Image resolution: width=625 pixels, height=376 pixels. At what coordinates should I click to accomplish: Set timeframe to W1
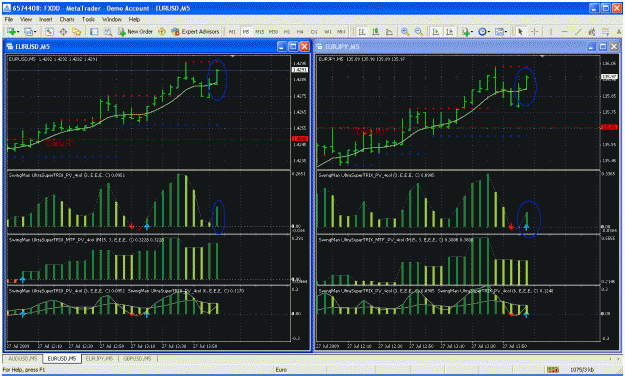click(x=328, y=31)
